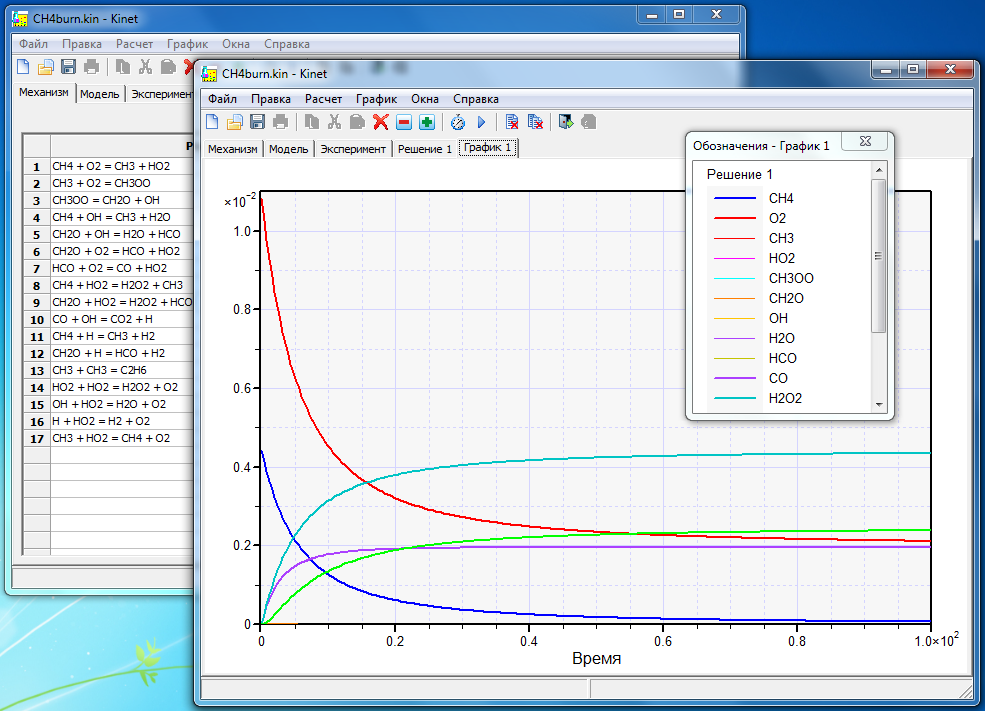Click the New file icon in the front Kinet window
Image resolution: width=985 pixels, height=711 pixels.
point(212,122)
